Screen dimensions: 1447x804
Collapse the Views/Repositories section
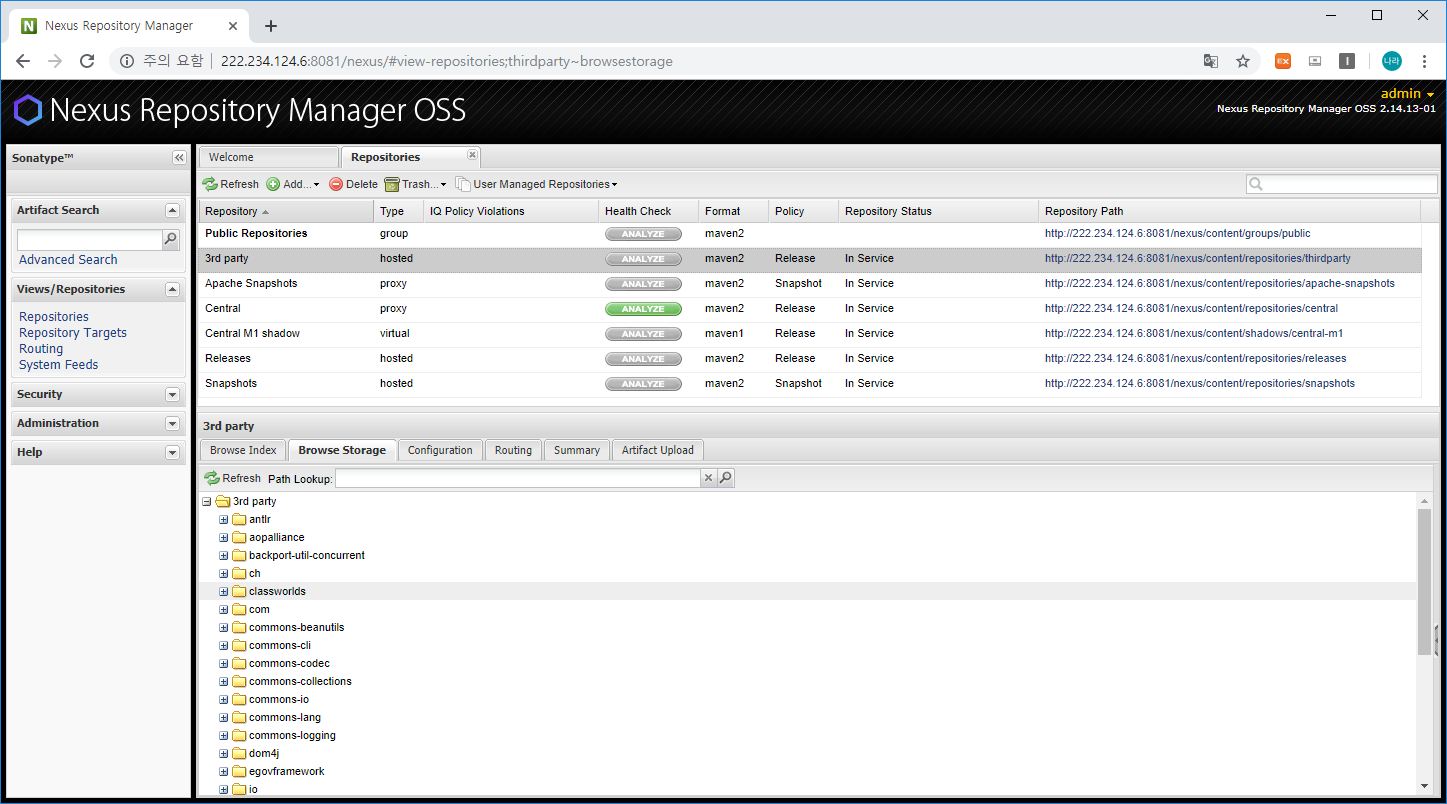pyautogui.click(x=172, y=289)
